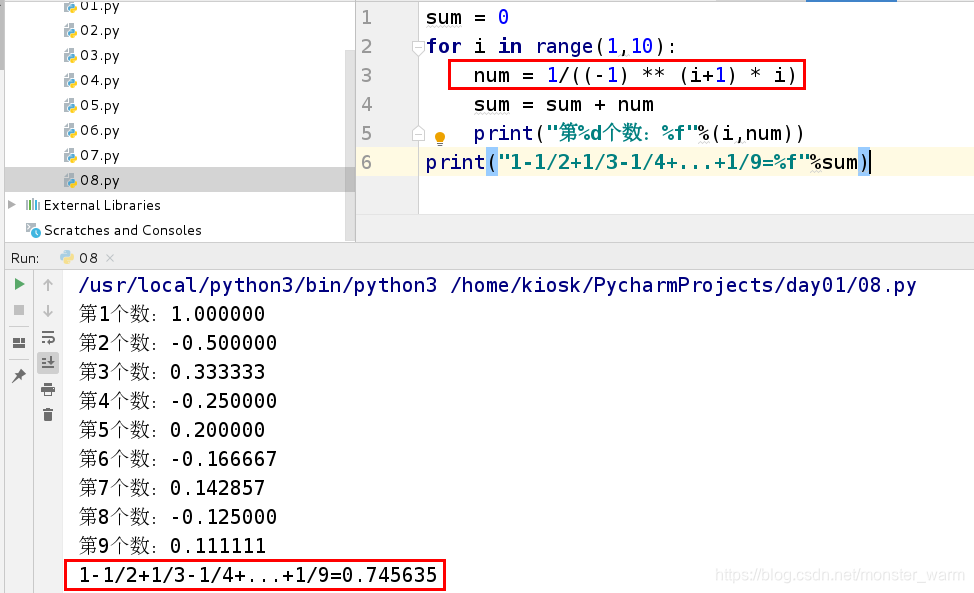Click output line '第8个数: -0.125000'
The height and width of the screenshot is (593, 974).
(x=178, y=517)
